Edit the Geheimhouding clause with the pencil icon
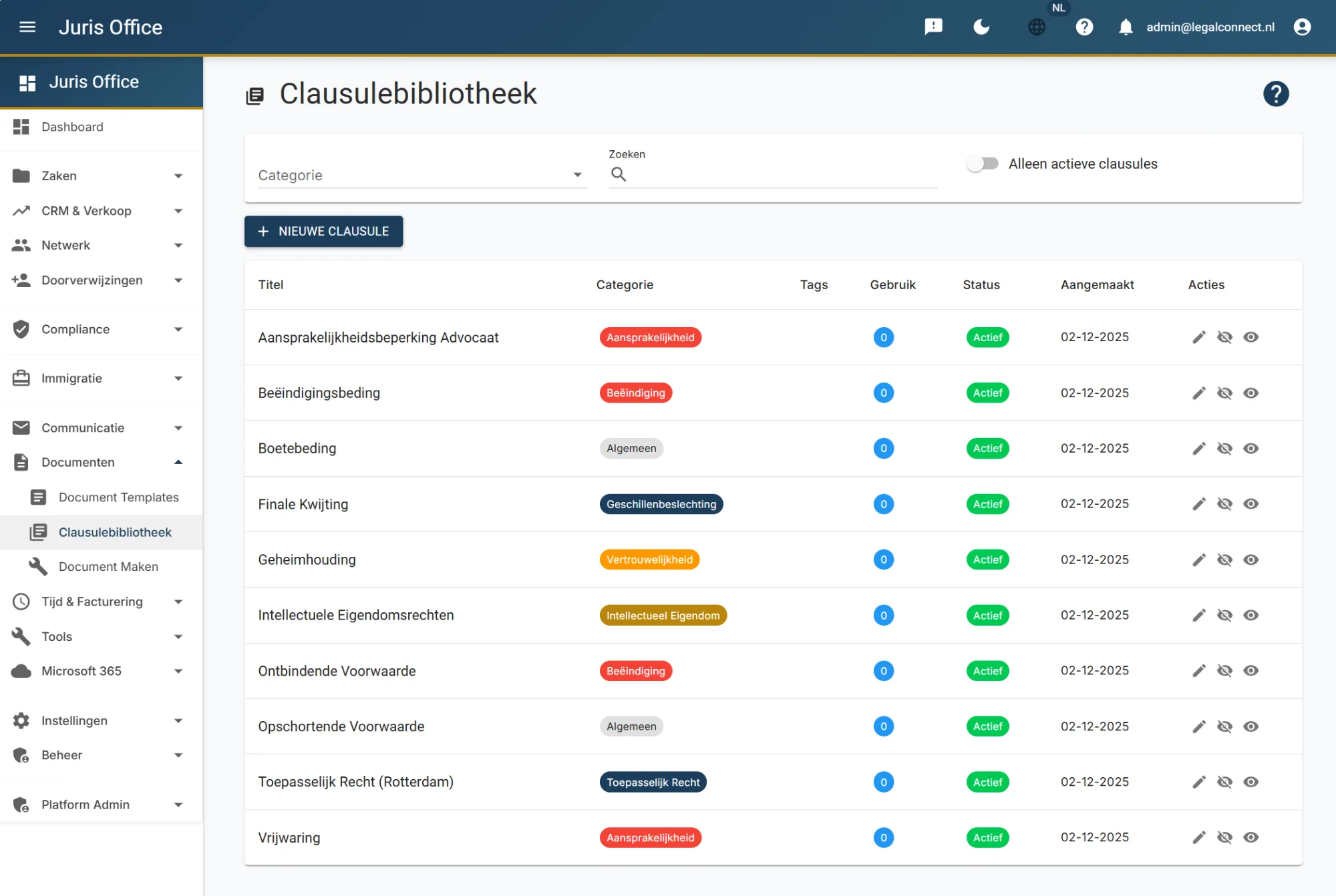 coord(1199,559)
